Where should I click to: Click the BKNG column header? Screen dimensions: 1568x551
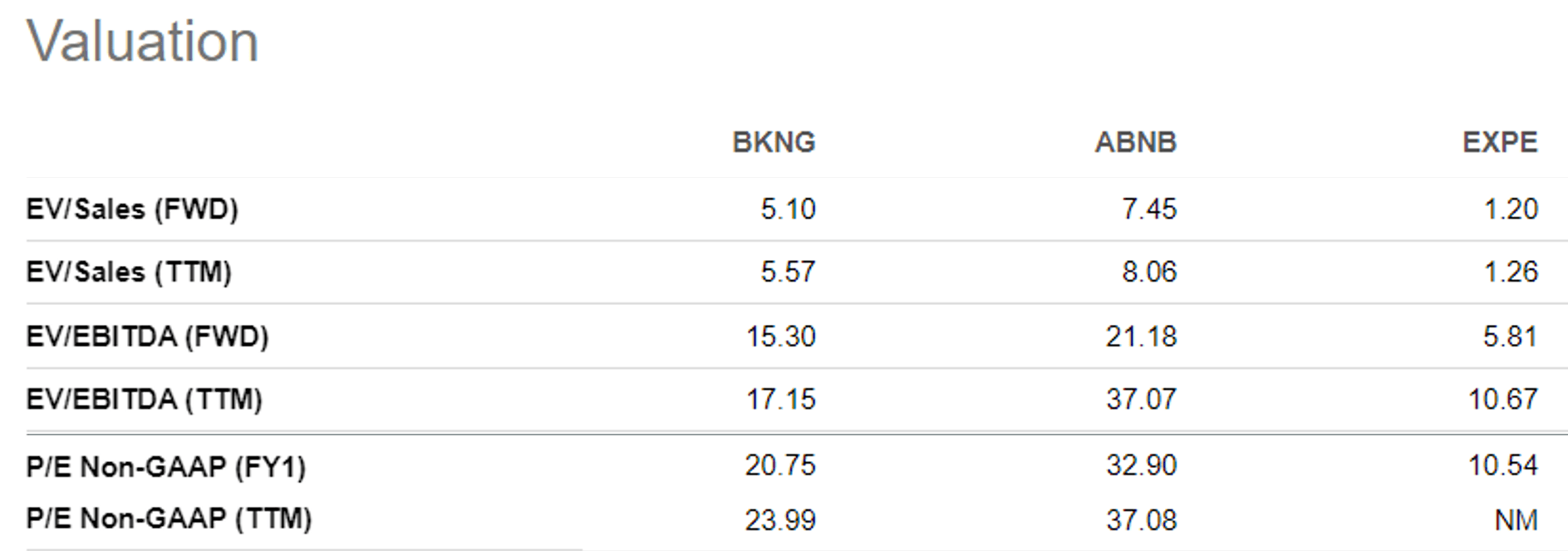(773, 142)
